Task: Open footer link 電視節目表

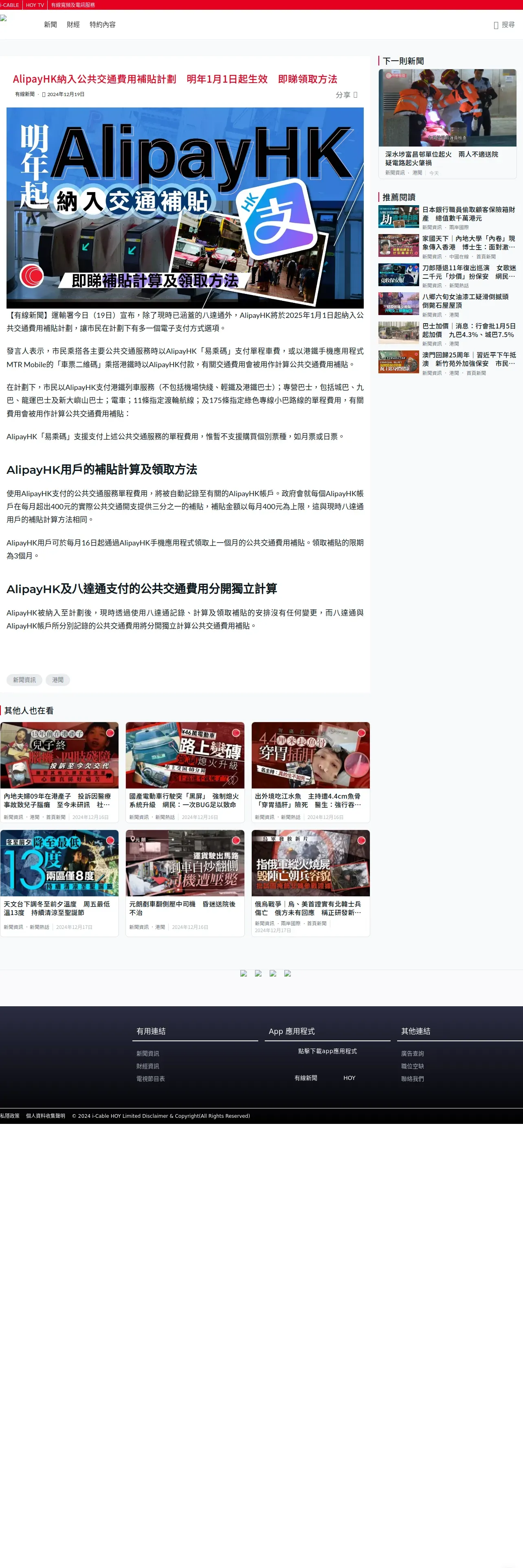Action: [150, 1079]
